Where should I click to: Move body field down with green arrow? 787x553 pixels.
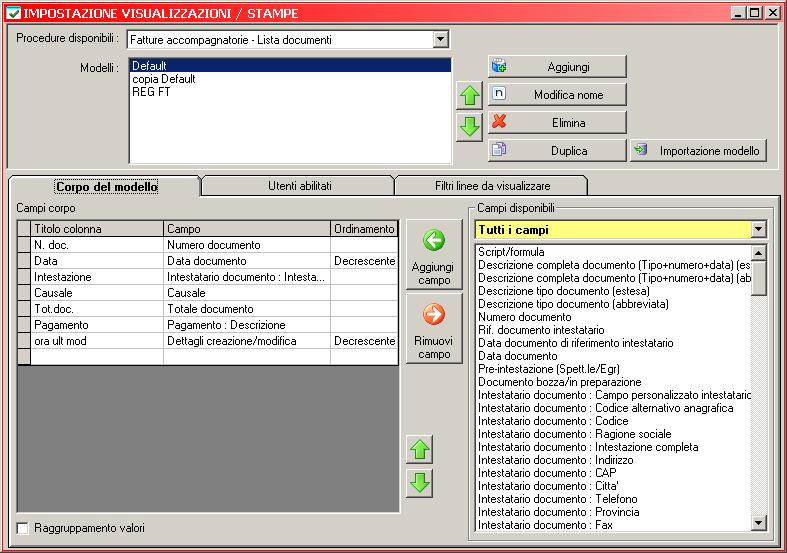420,483
